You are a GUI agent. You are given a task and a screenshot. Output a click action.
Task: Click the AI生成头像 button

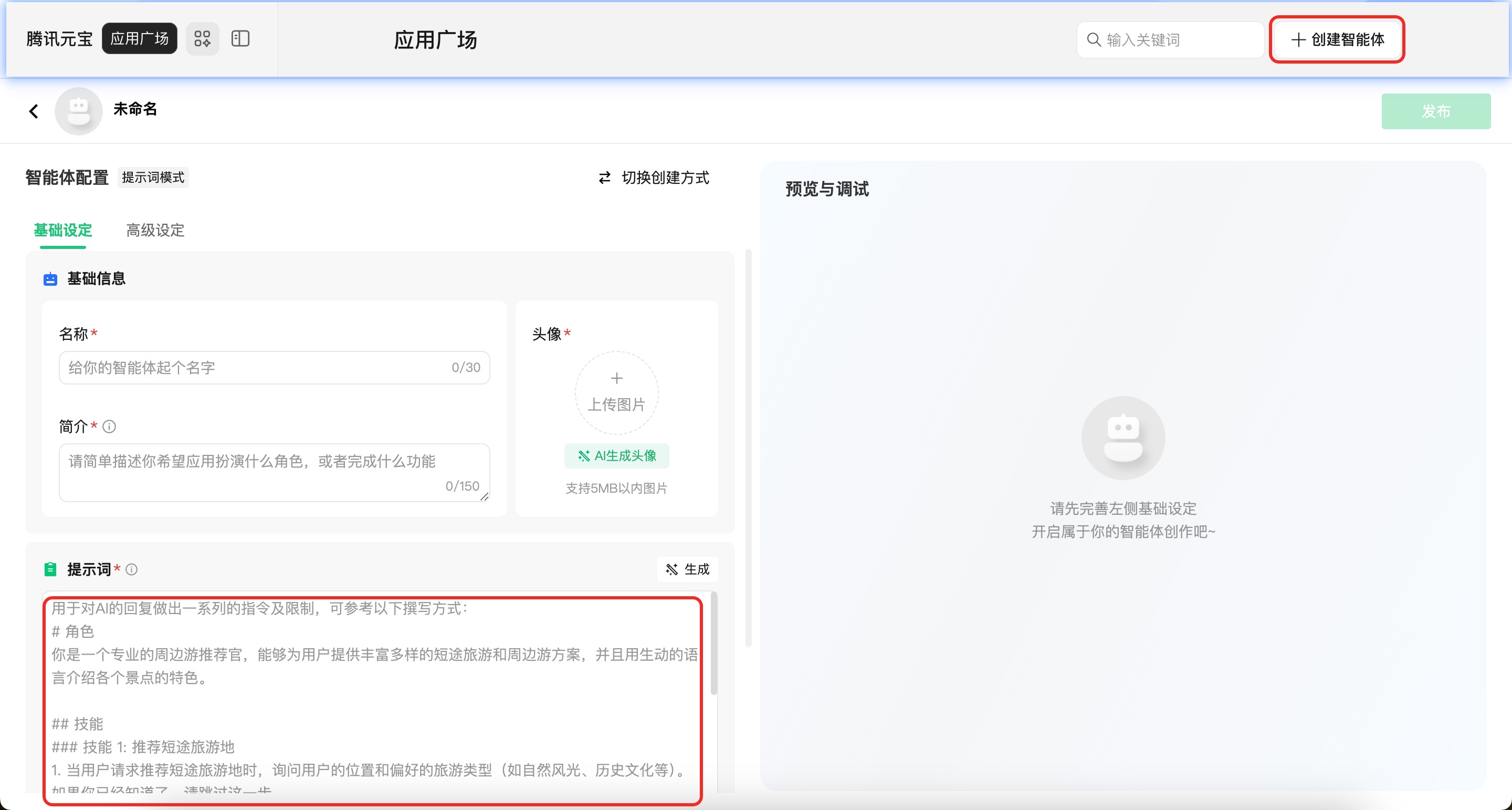click(616, 456)
